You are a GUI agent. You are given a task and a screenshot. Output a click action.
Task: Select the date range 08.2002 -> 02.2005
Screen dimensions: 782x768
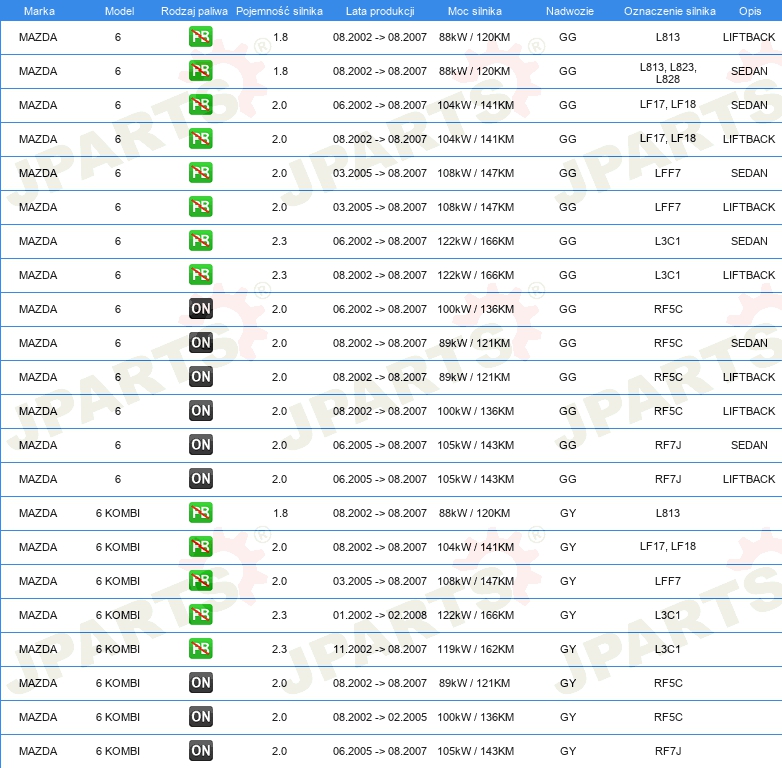(380, 717)
